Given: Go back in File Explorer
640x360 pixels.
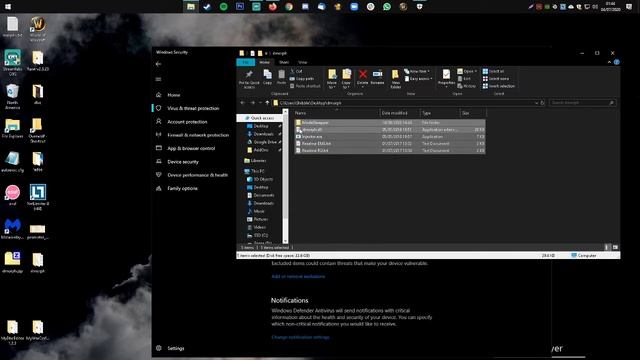Looking at the screenshot, I should click(x=243, y=103).
